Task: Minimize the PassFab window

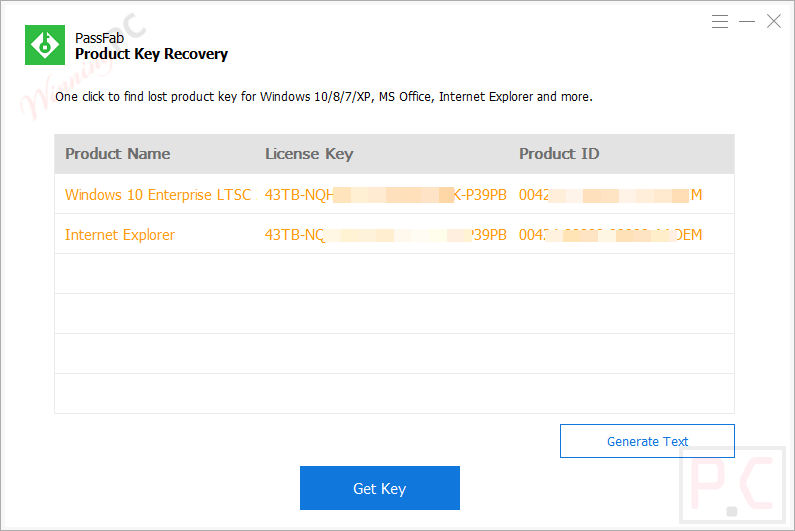Action: (x=747, y=21)
